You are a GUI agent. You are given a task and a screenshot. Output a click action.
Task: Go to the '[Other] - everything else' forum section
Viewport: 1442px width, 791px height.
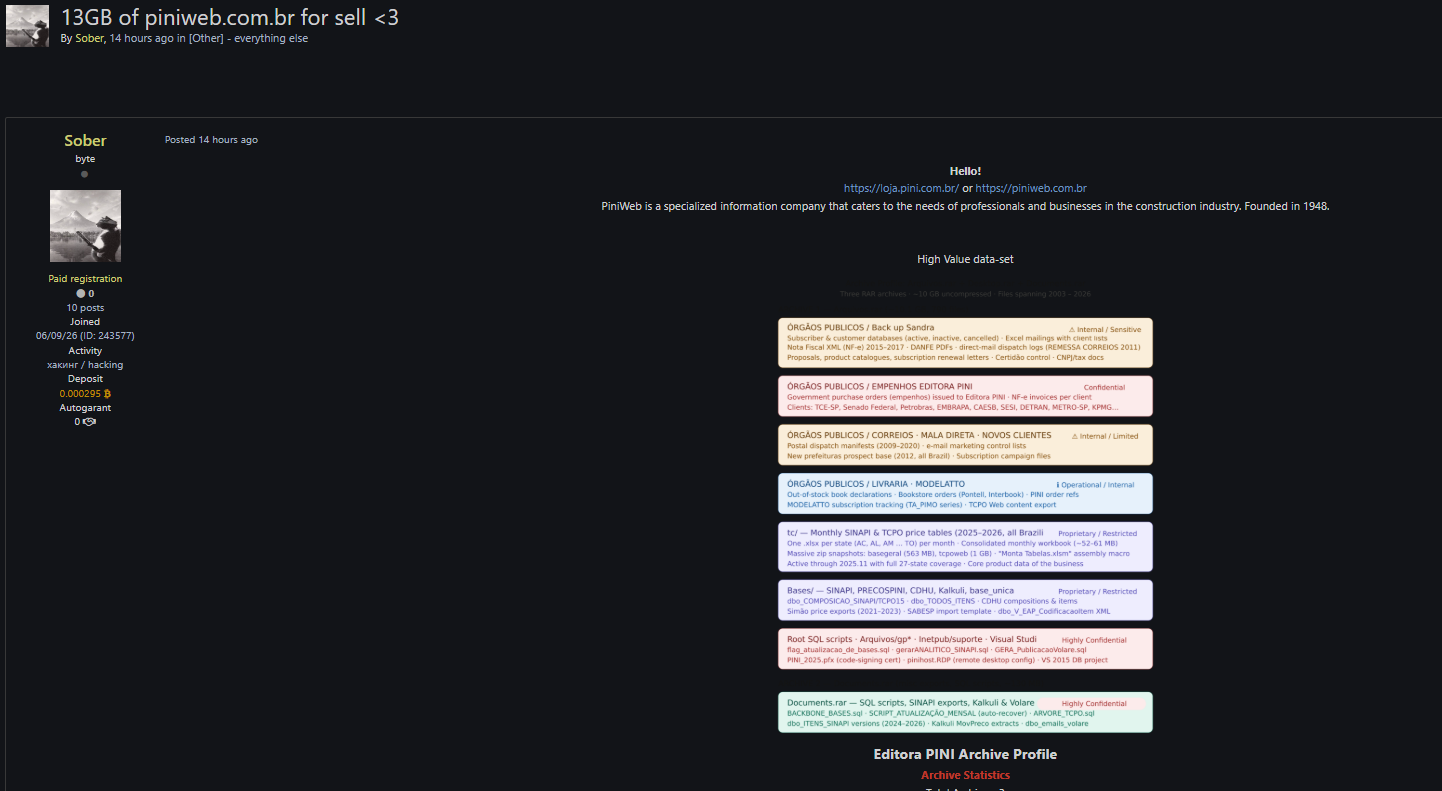point(248,38)
